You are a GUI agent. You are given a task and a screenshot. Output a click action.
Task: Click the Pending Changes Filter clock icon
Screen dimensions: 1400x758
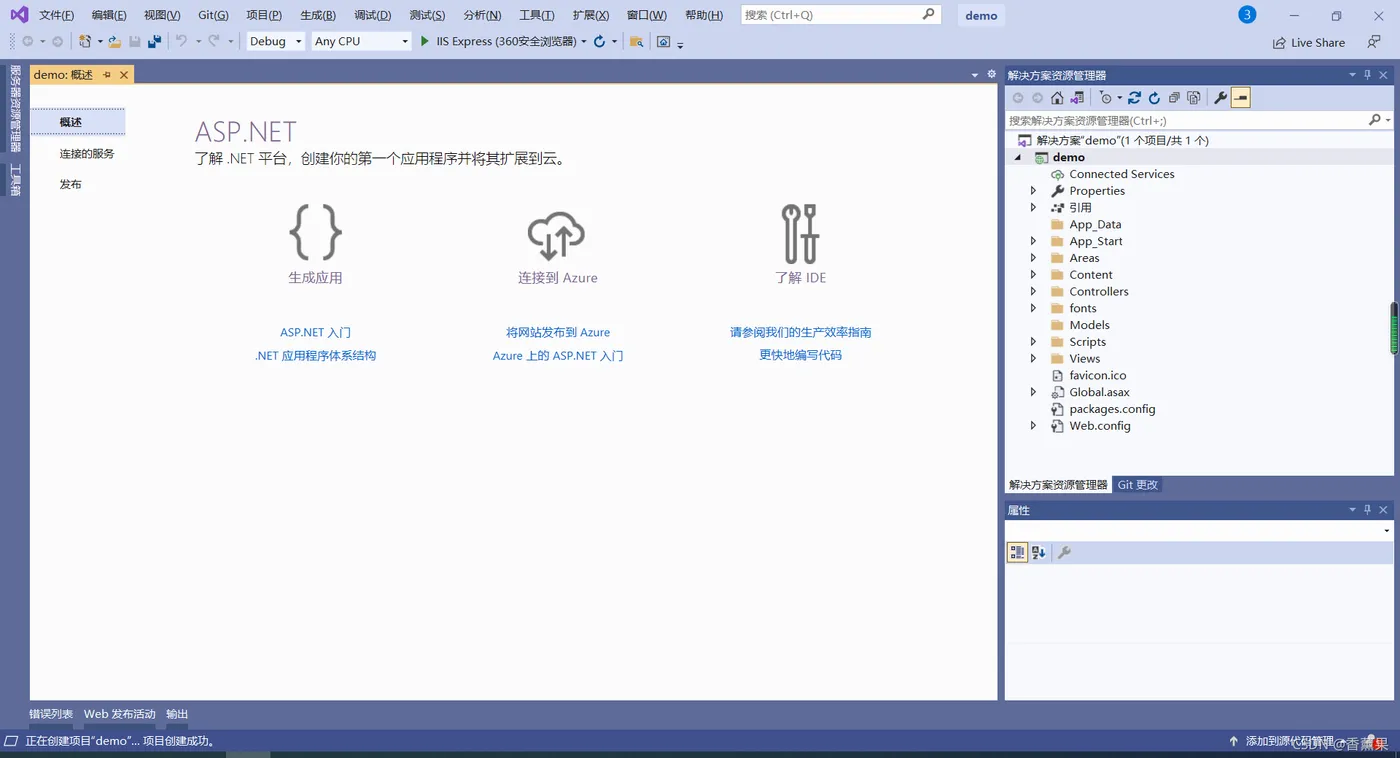coord(1106,98)
